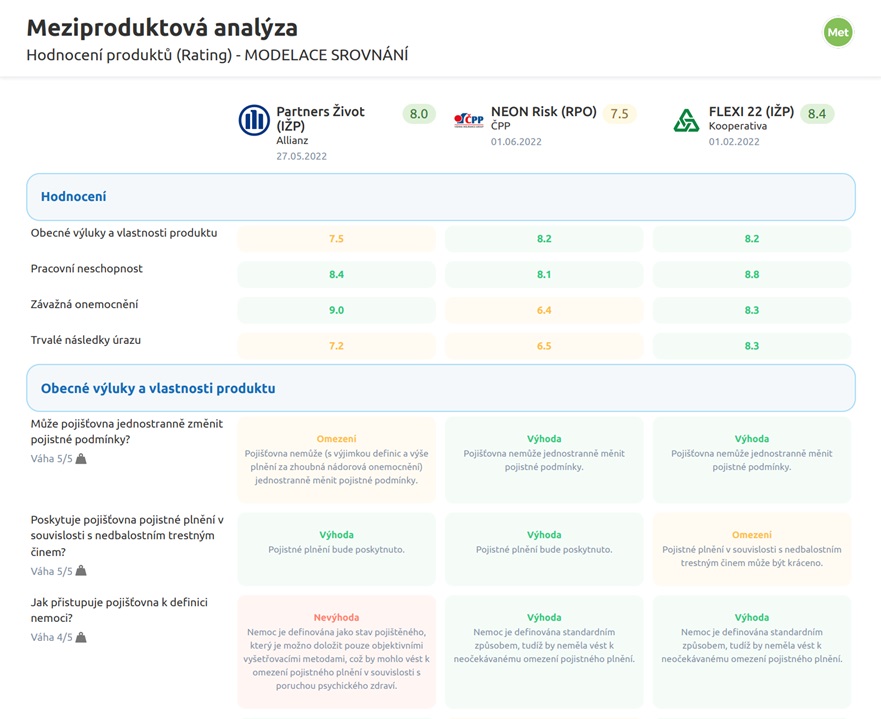Image resolution: width=881 pixels, height=719 pixels.
Task: Collapse the blue Obecné výluky a vlastnosti produktu header
Action: click(x=441, y=388)
